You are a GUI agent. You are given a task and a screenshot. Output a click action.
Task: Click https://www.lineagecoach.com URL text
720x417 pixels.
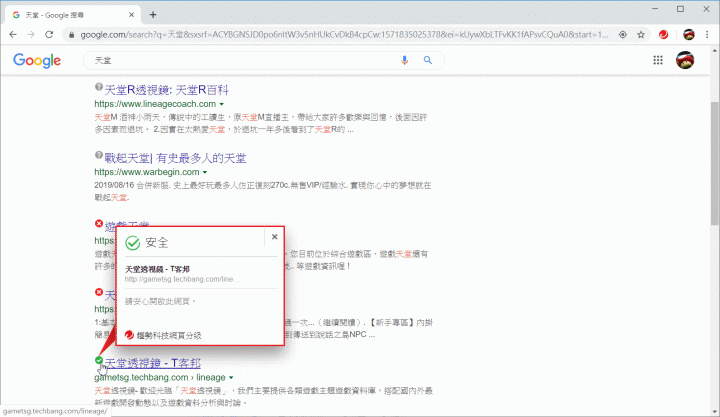(155, 104)
